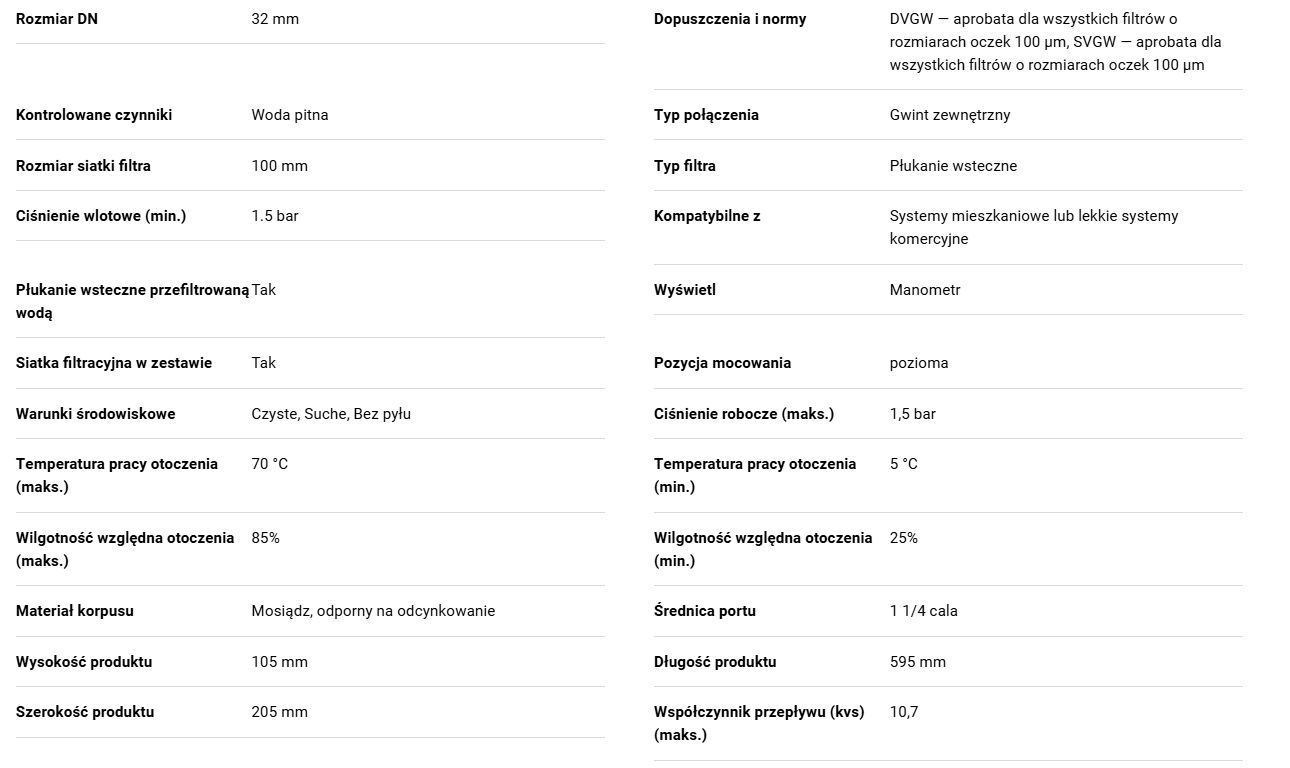Viewport: 1290px width, 768px height.
Task: Click the DVGW approval description text
Action: [x=1055, y=42]
